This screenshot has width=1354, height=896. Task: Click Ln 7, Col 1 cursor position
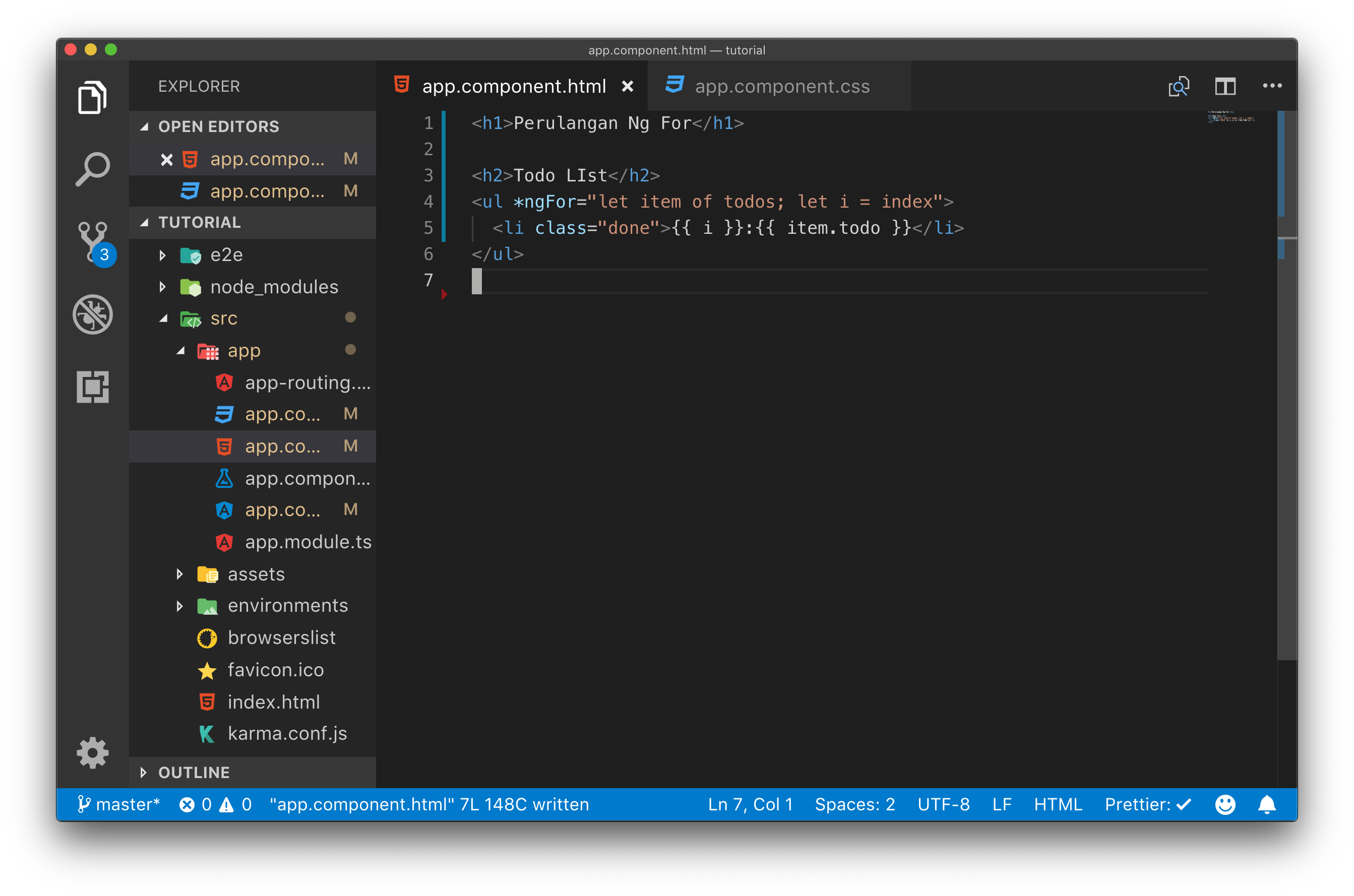click(751, 805)
